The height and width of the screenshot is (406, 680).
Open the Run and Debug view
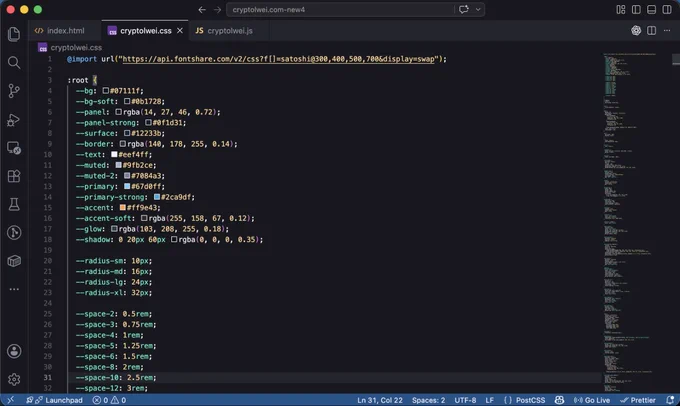[14, 119]
